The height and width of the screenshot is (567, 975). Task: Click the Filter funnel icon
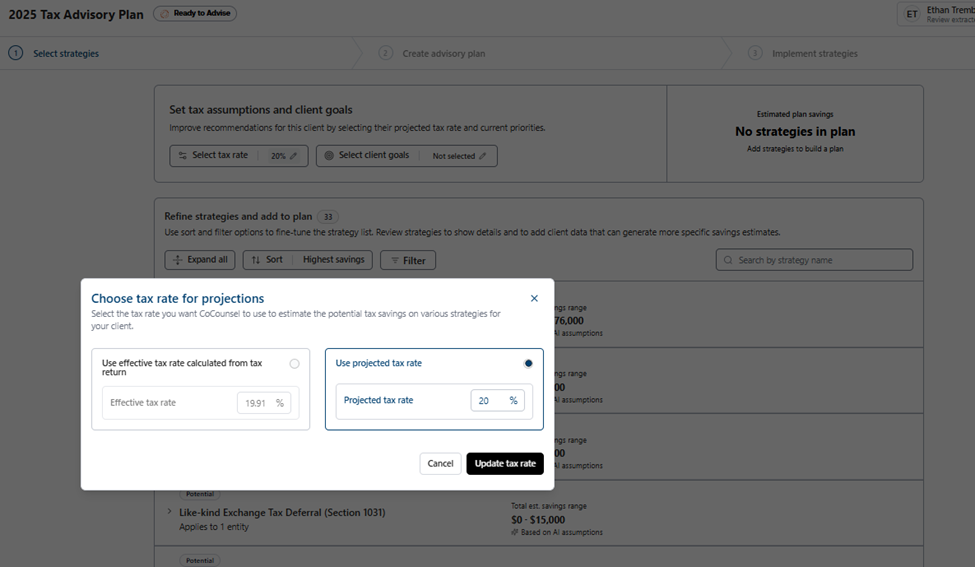396,260
